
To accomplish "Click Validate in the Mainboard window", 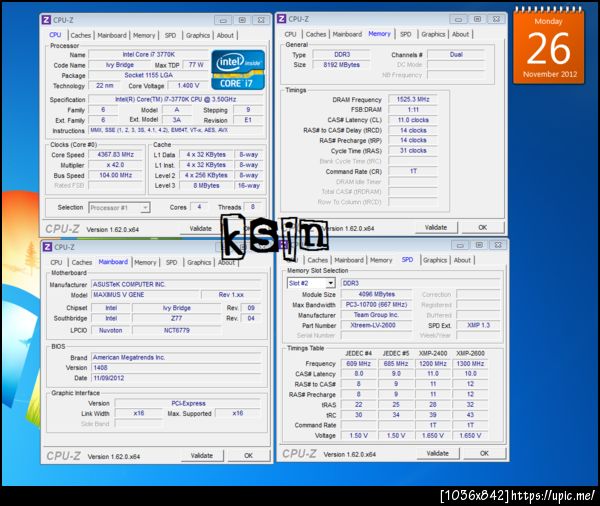I will point(202,455).
